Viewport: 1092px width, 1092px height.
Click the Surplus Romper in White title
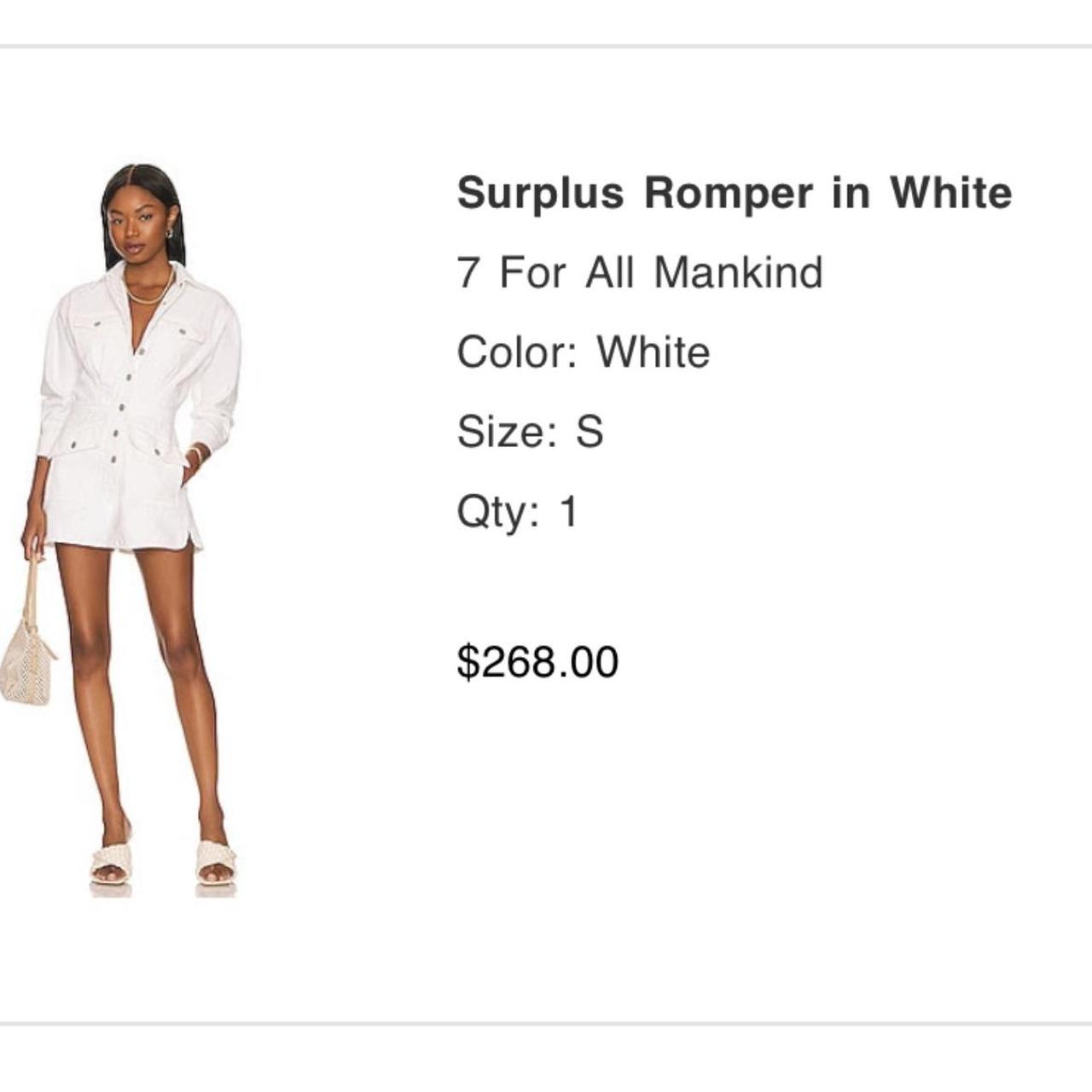point(735,193)
